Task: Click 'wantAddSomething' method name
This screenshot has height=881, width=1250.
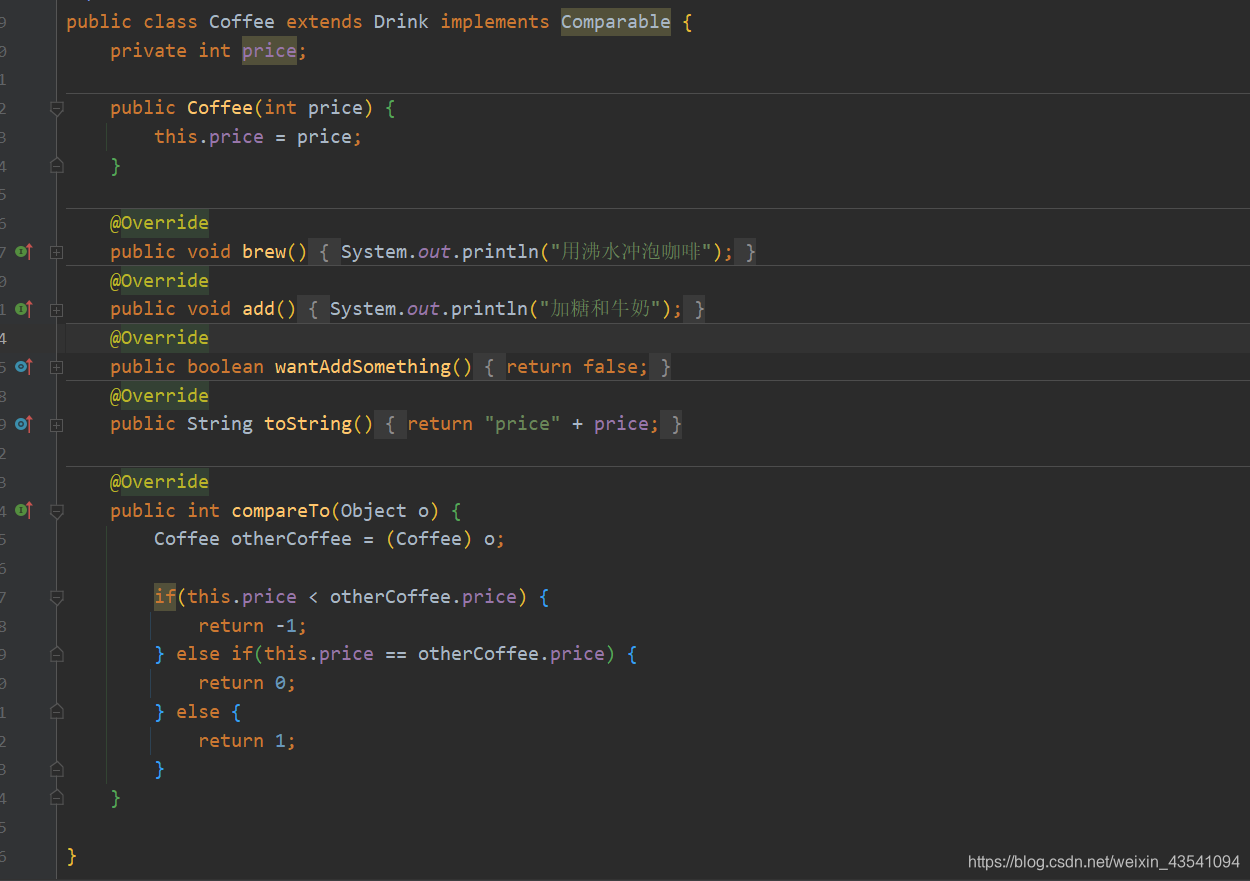Action: (362, 367)
